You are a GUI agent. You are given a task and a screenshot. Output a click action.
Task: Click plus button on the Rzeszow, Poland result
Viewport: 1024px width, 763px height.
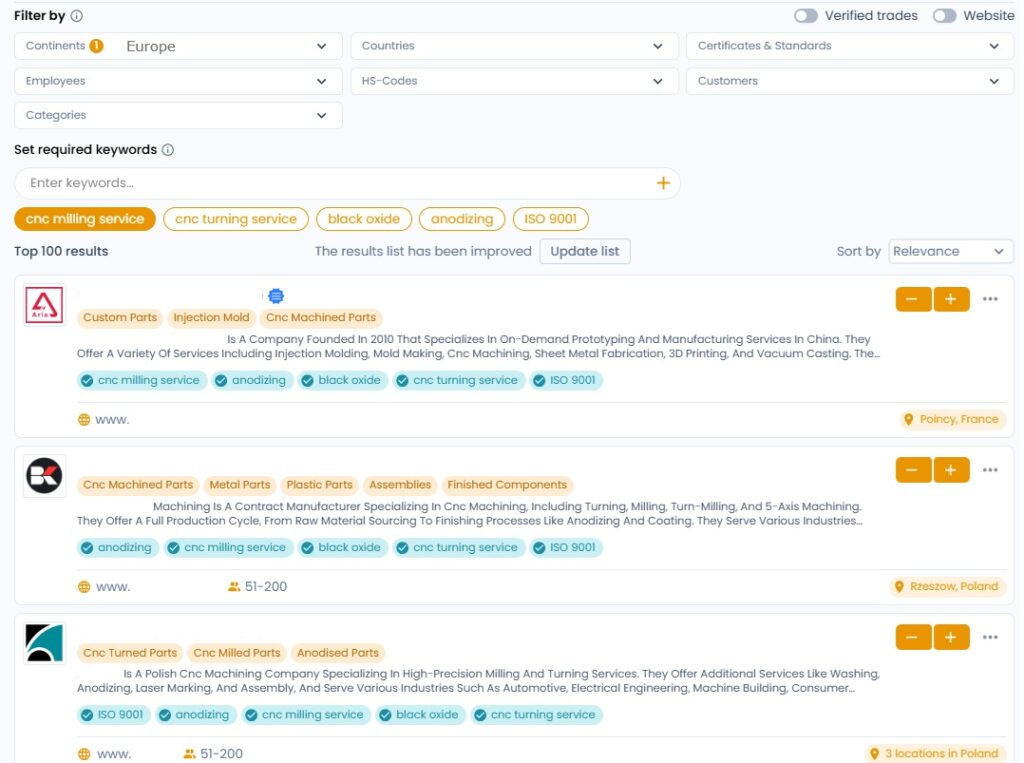click(x=951, y=469)
